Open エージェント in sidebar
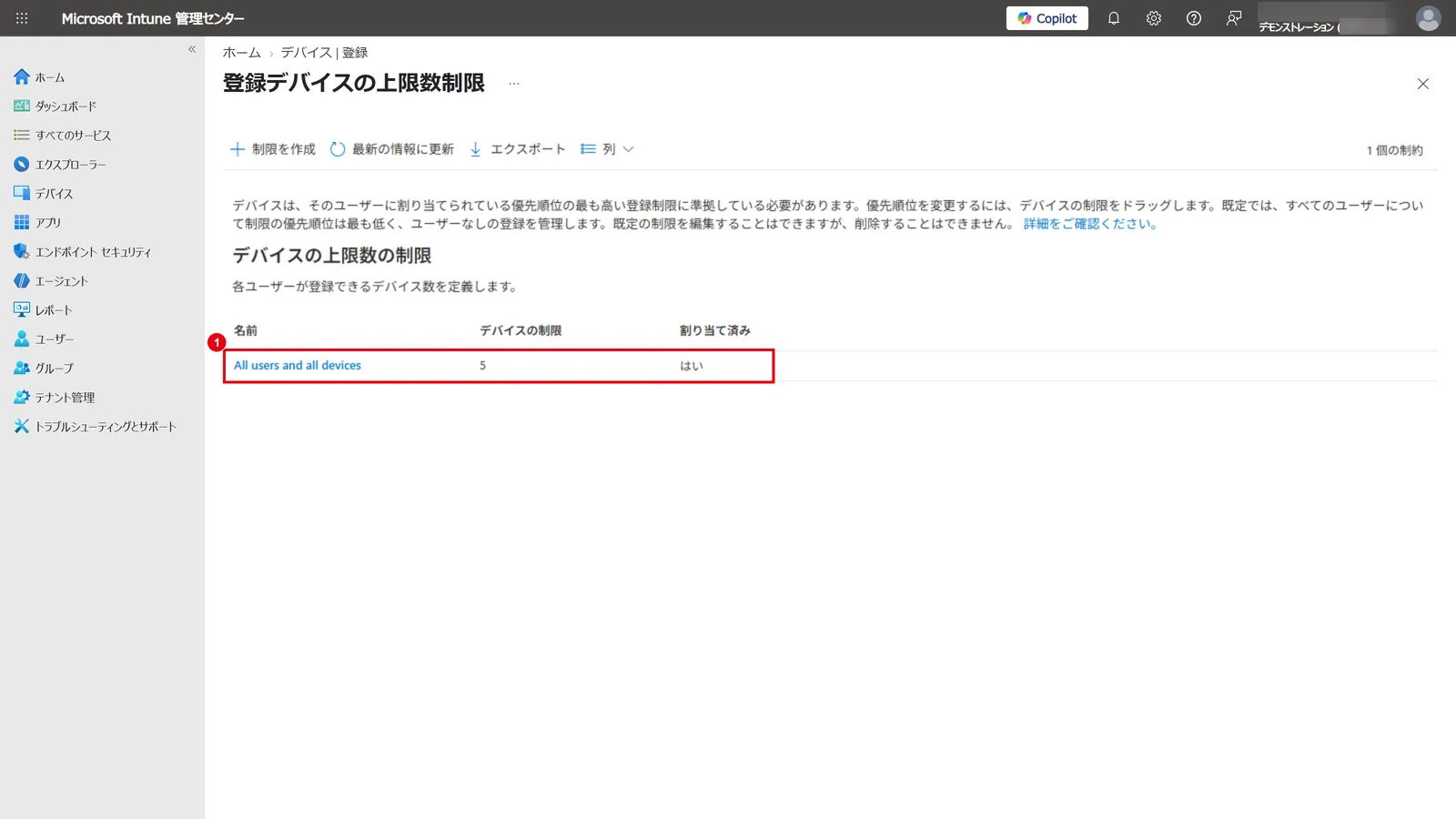The width and height of the screenshot is (1456, 819). click(51, 281)
